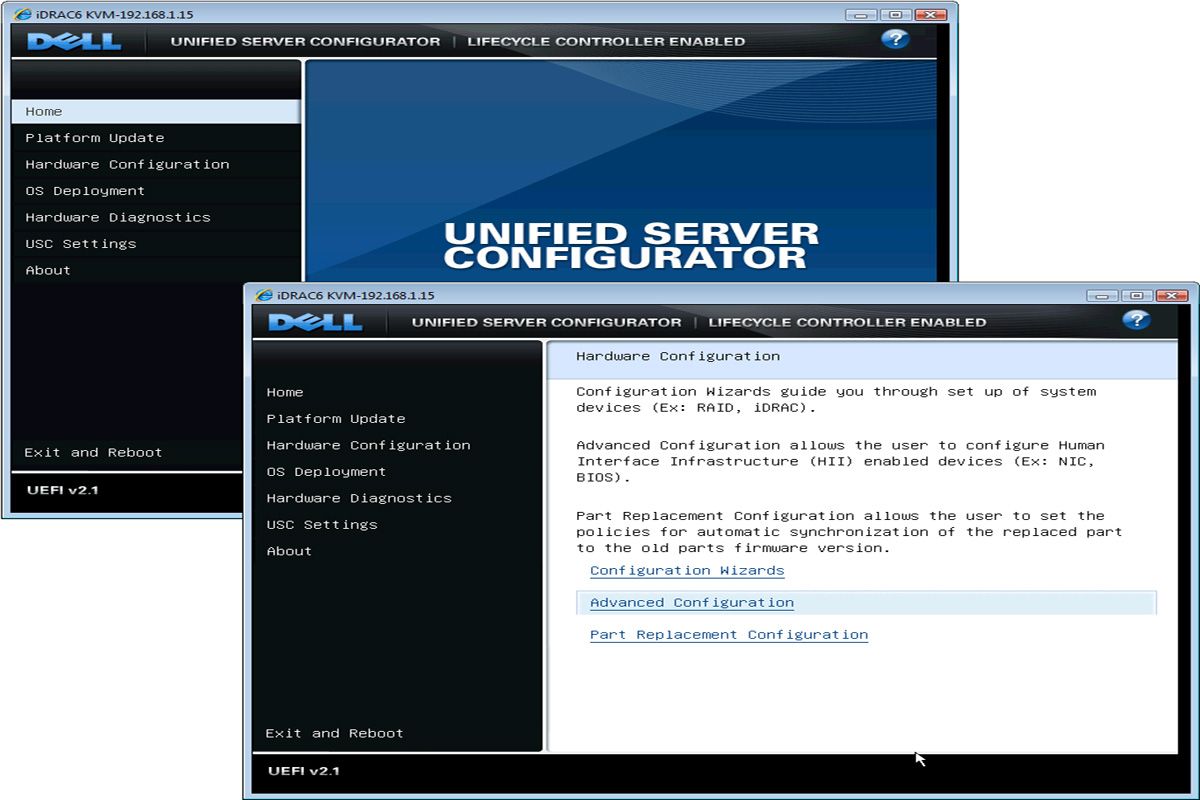Click back window title iDRAC6 KVM-192.168.1.15
Image resolution: width=1200 pixels, height=800 pixels.
coord(115,14)
